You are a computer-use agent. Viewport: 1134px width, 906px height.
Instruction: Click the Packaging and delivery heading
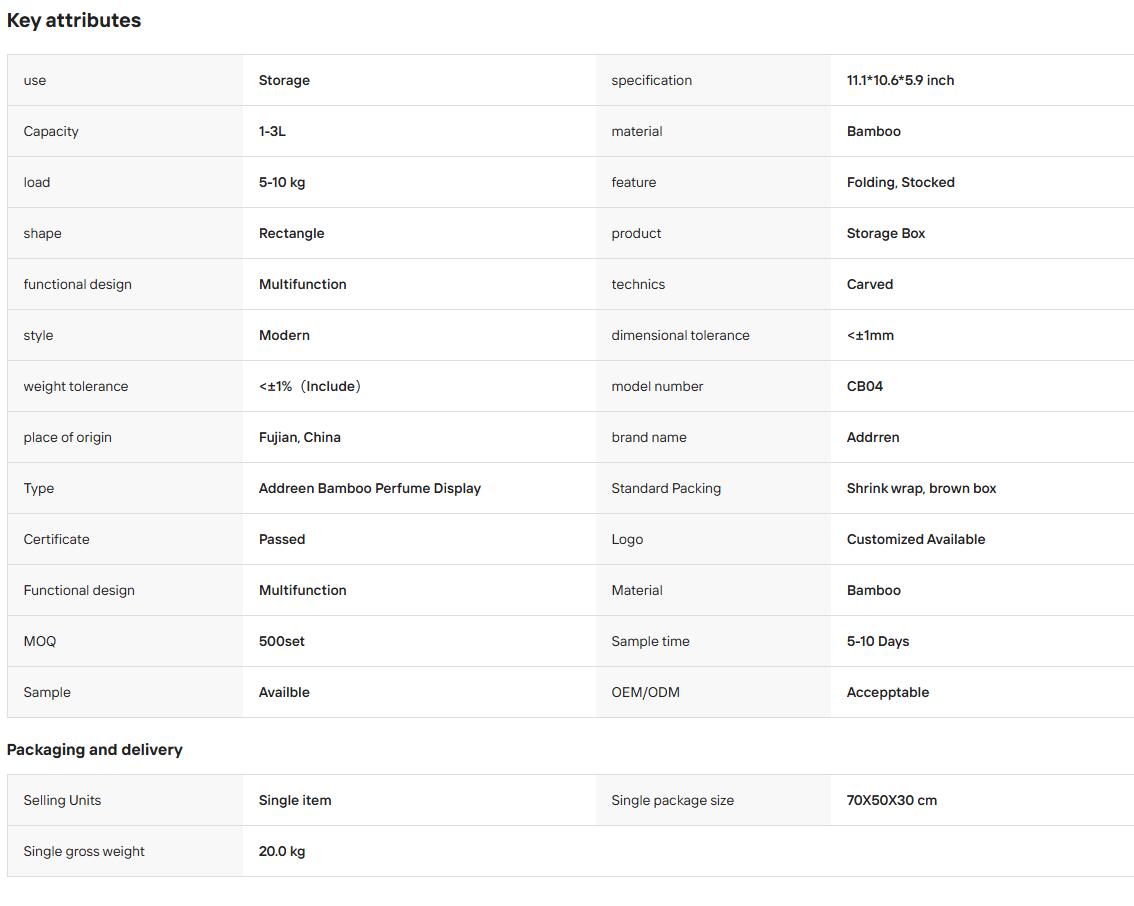click(x=95, y=749)
